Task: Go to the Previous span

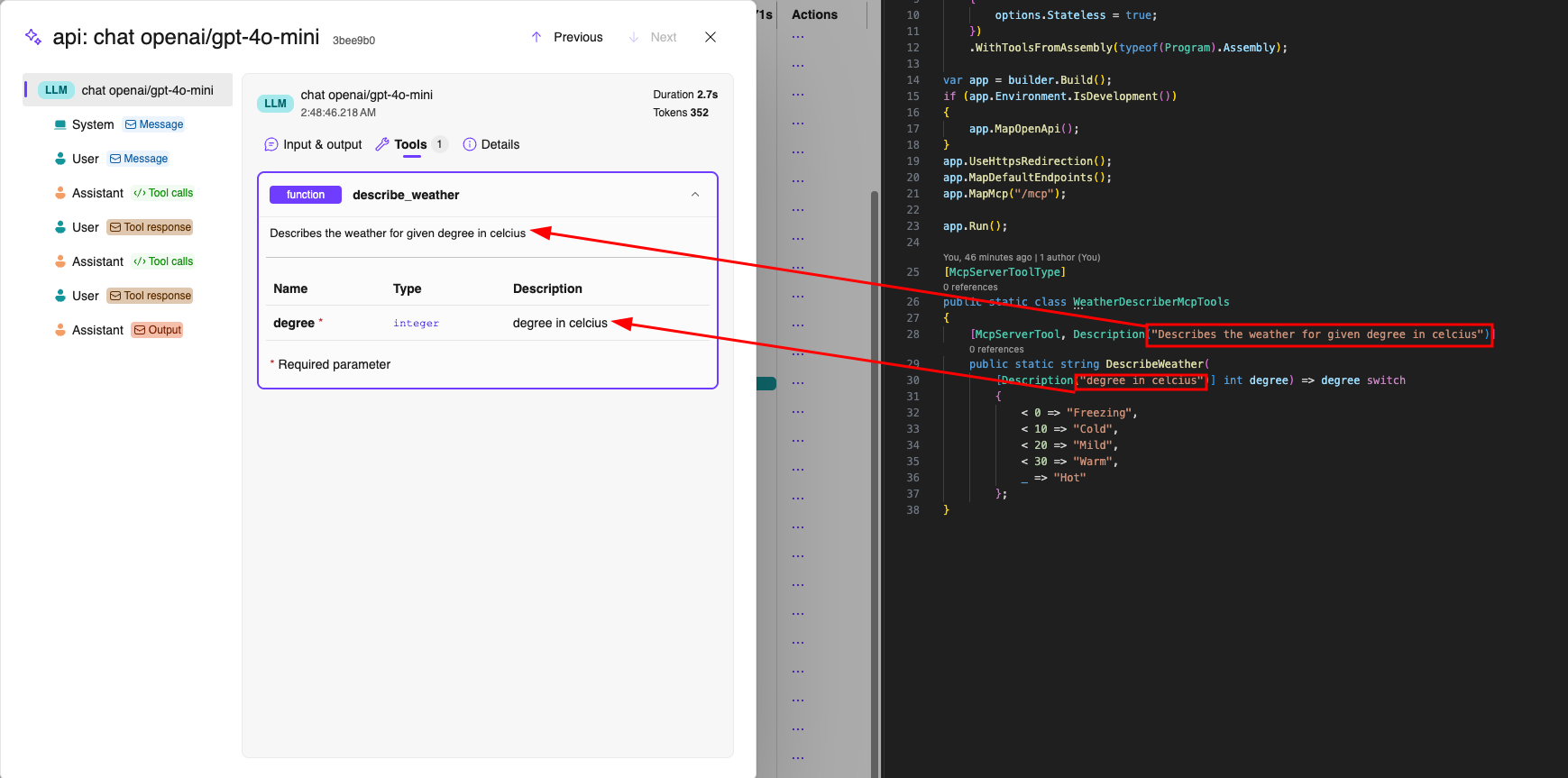Action: 567,37
